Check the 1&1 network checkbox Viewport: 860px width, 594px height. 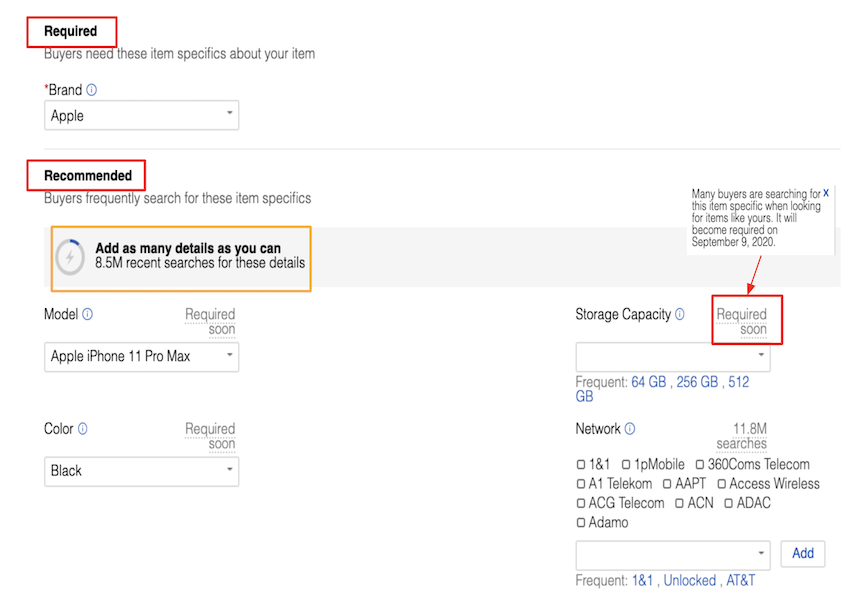(581, 465)
